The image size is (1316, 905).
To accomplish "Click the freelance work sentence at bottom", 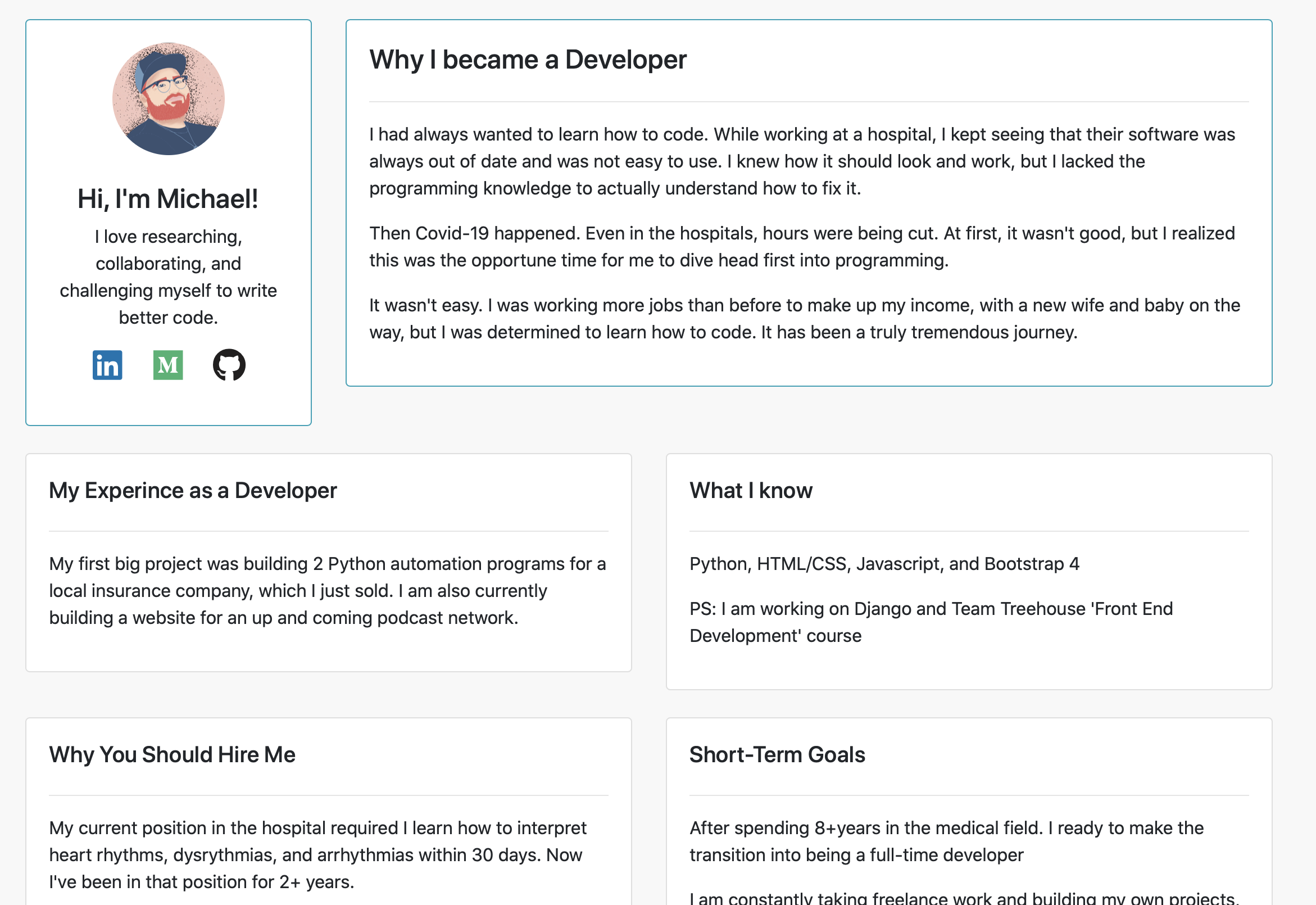I will tap(963, 898).
